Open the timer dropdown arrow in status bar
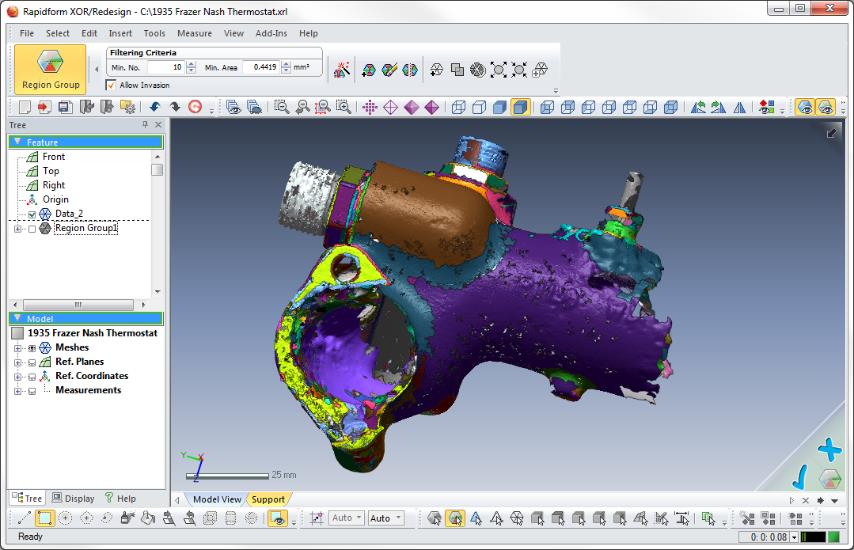 [795, 537]
